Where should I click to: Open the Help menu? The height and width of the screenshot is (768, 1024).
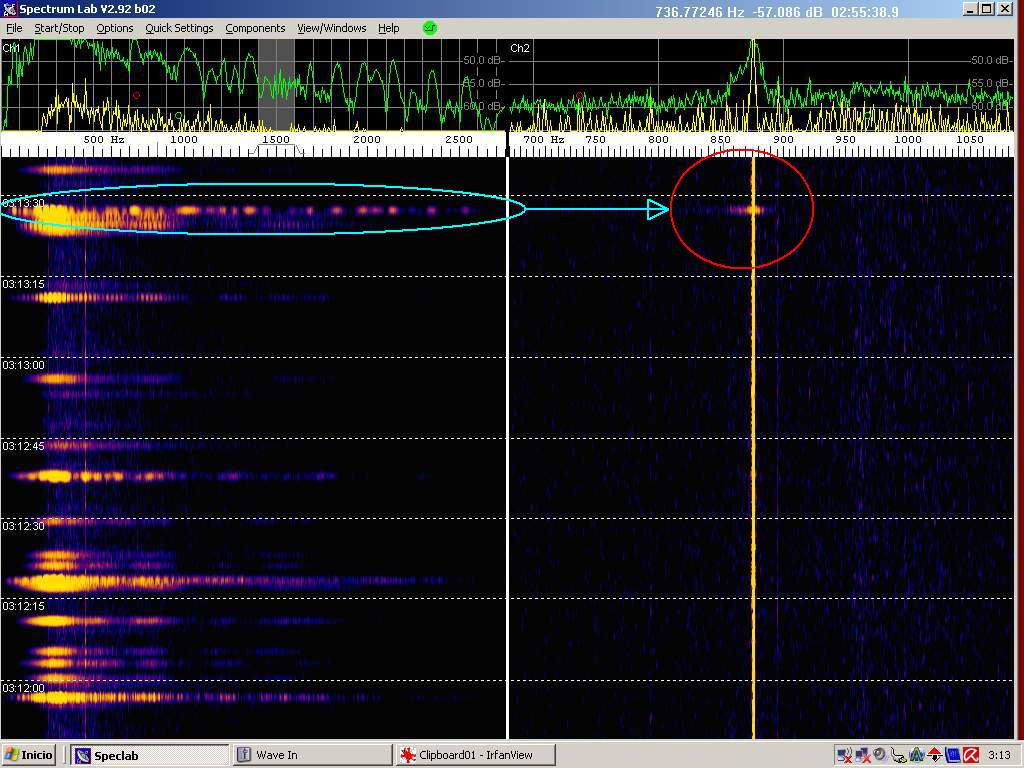(388, 28)
